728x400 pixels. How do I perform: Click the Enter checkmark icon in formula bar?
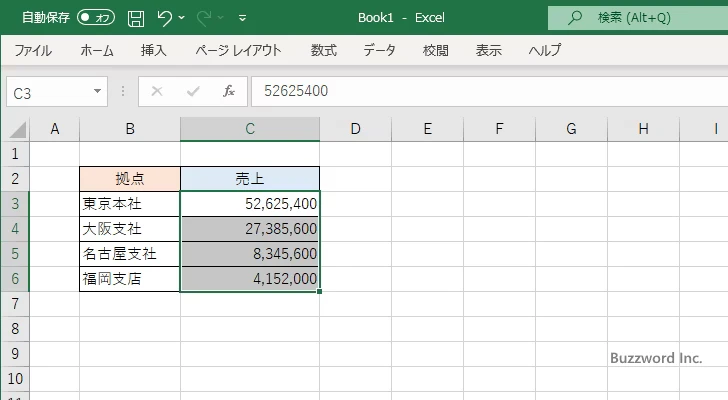pos(193,91)
